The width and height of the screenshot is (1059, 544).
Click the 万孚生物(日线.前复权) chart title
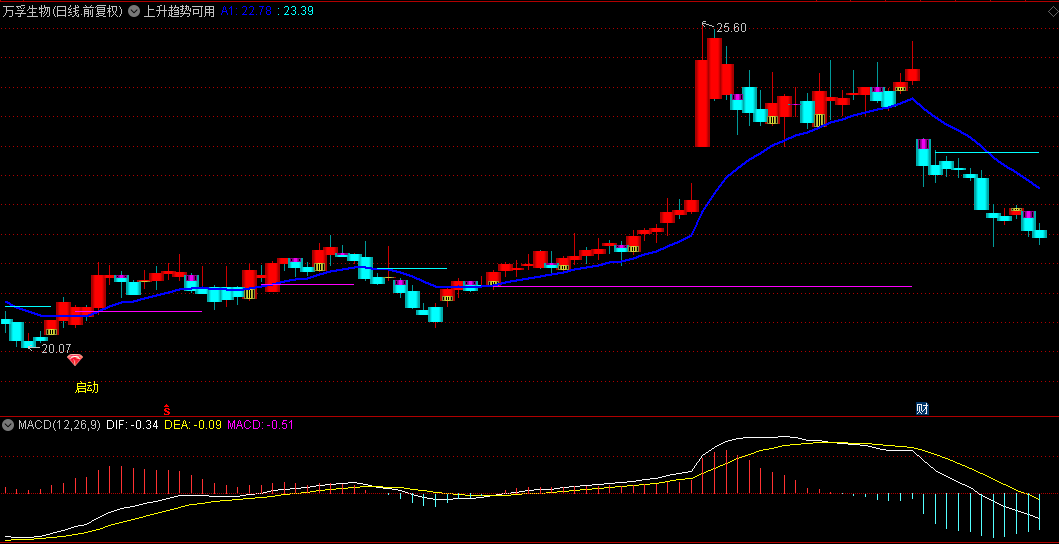click(63, 11)
